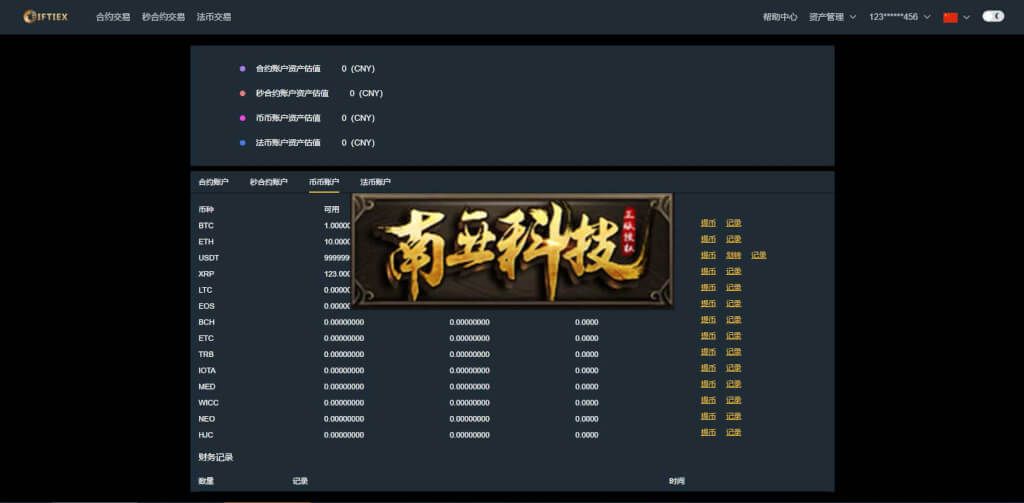
Task: Switch to the 合约账户 tab
Action: pos(214,182)
